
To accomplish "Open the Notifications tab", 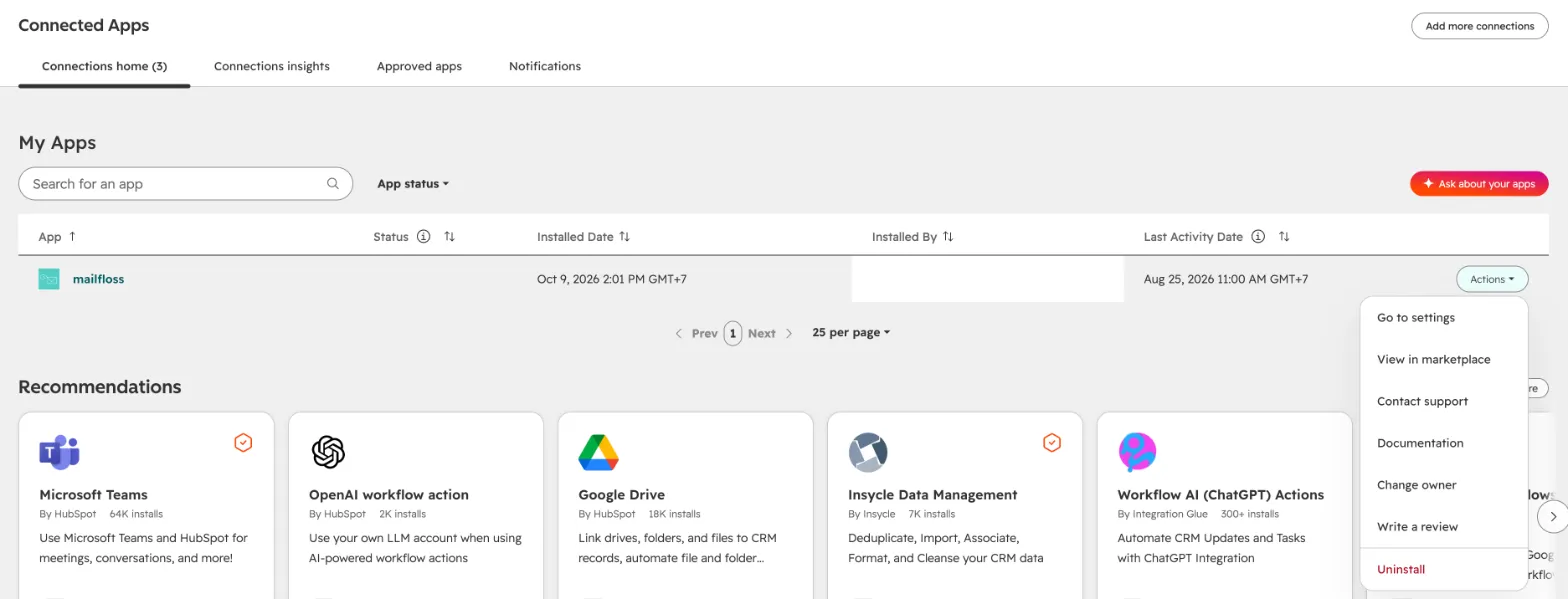I will pyautogui.click(x=545, y=66).
